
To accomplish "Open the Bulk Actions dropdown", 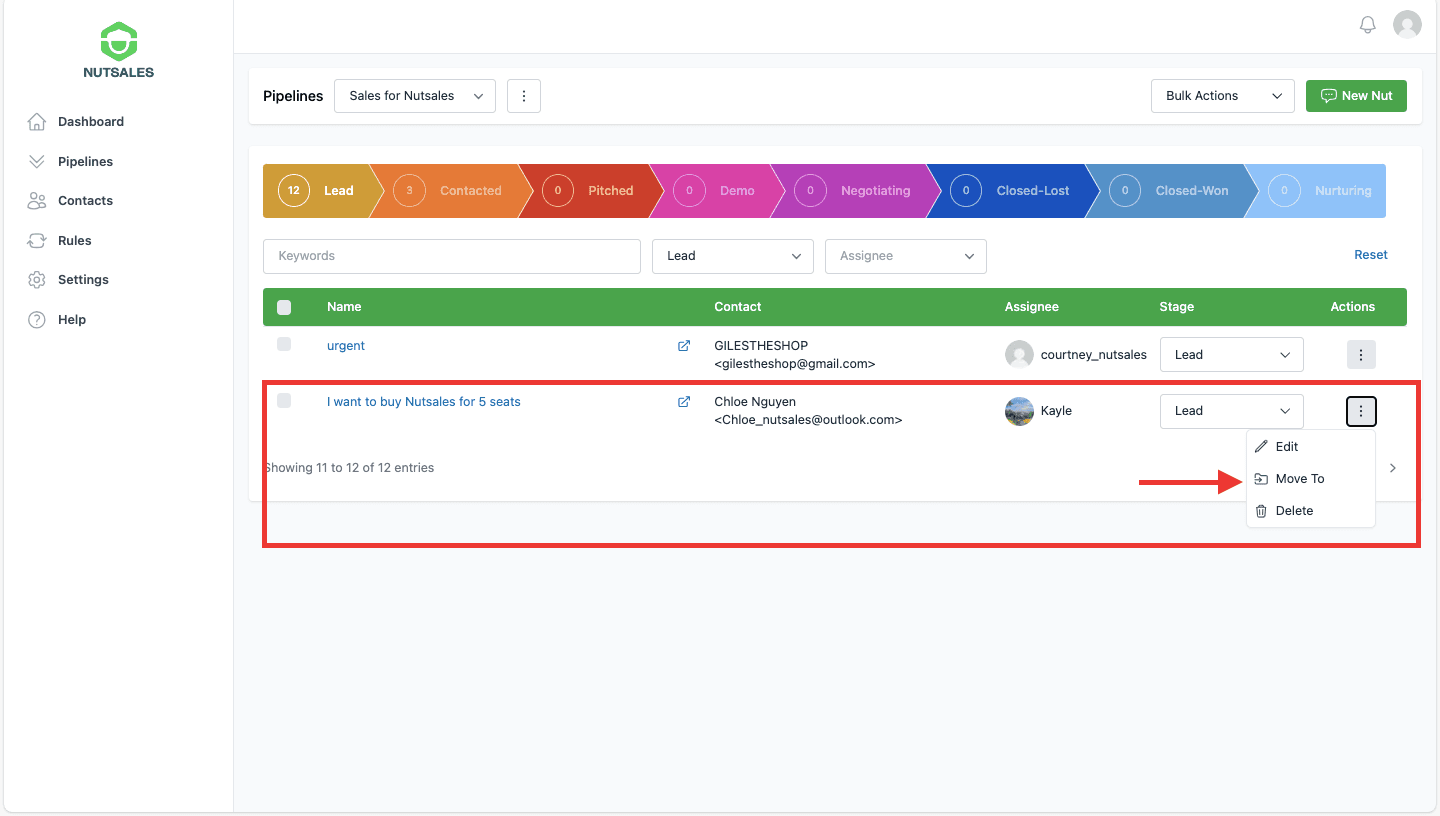I will 1222,96.
